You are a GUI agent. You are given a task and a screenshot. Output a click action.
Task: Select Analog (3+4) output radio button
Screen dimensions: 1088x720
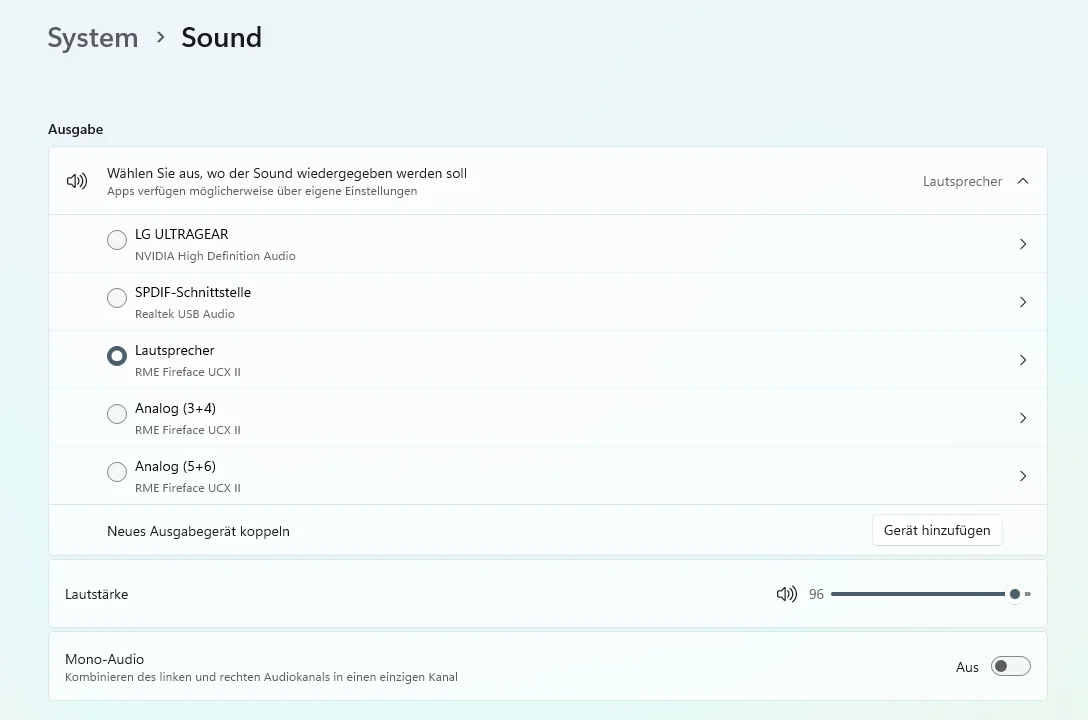coord(117,413)
